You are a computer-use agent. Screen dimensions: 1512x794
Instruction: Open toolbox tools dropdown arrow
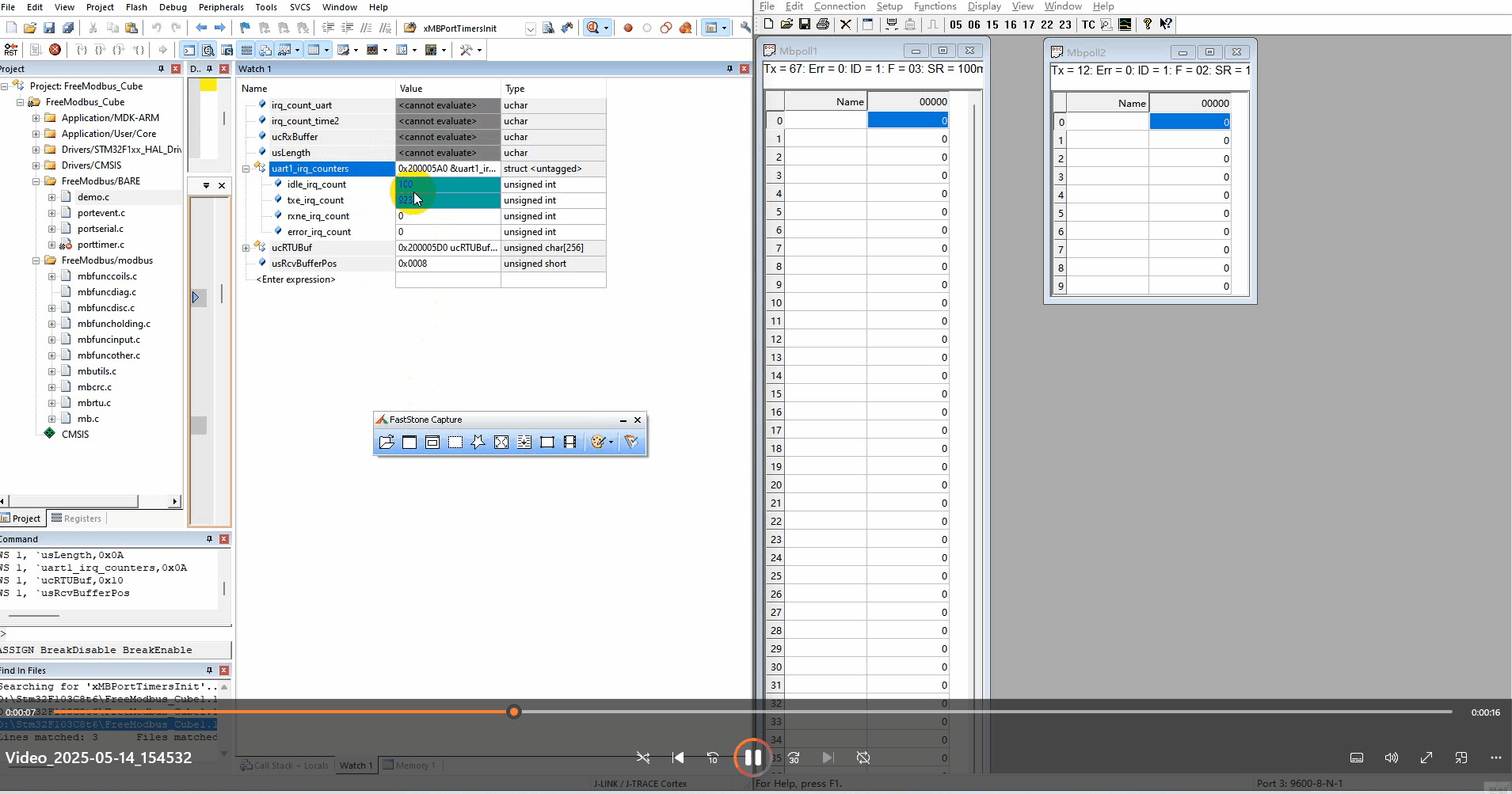click(x=479, y=50)
